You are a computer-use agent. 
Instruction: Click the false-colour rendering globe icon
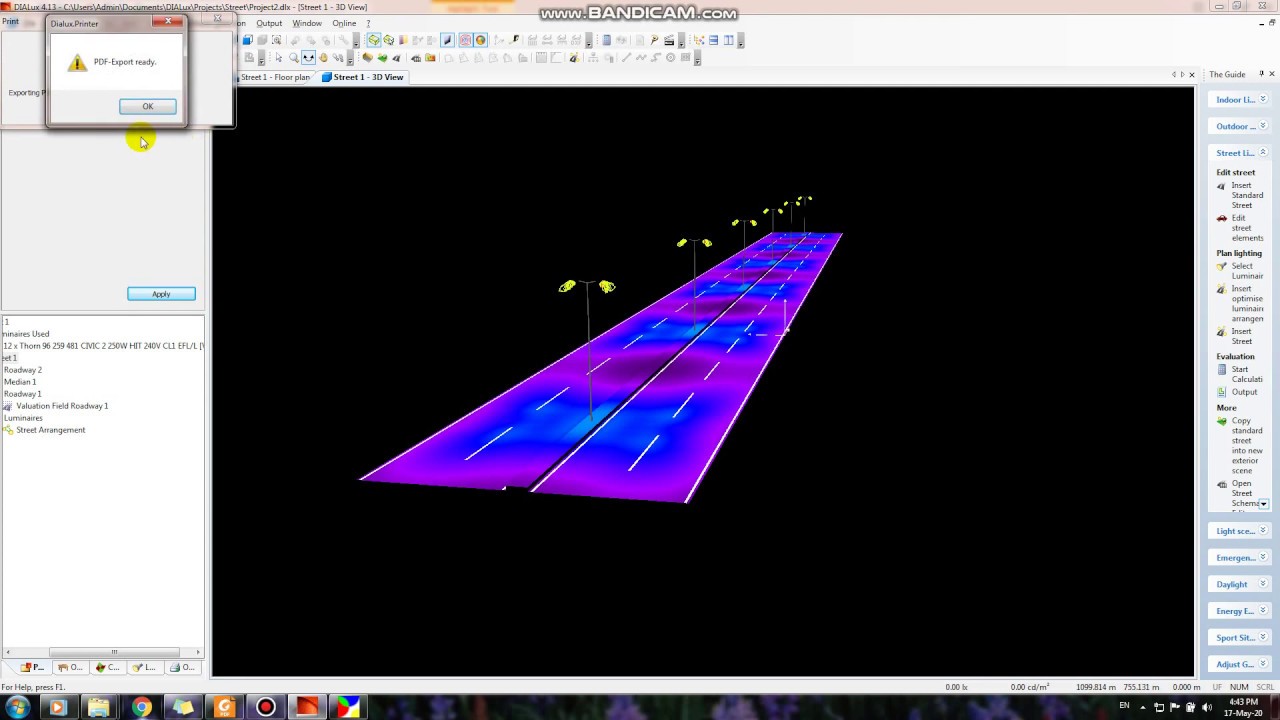point(481,40)
